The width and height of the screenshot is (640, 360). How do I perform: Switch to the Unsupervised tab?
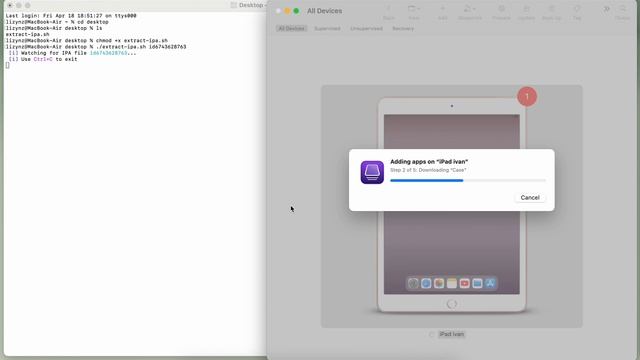point(367,29)
